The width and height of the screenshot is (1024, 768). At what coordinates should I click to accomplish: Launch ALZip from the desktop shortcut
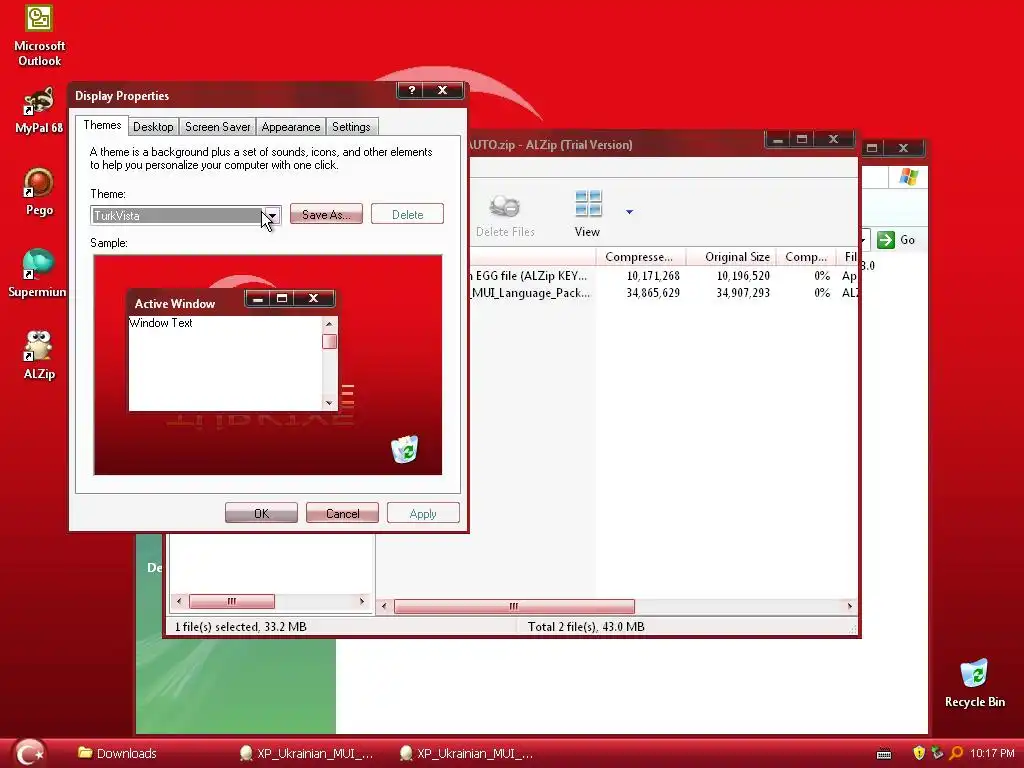(x=39, y=355)
